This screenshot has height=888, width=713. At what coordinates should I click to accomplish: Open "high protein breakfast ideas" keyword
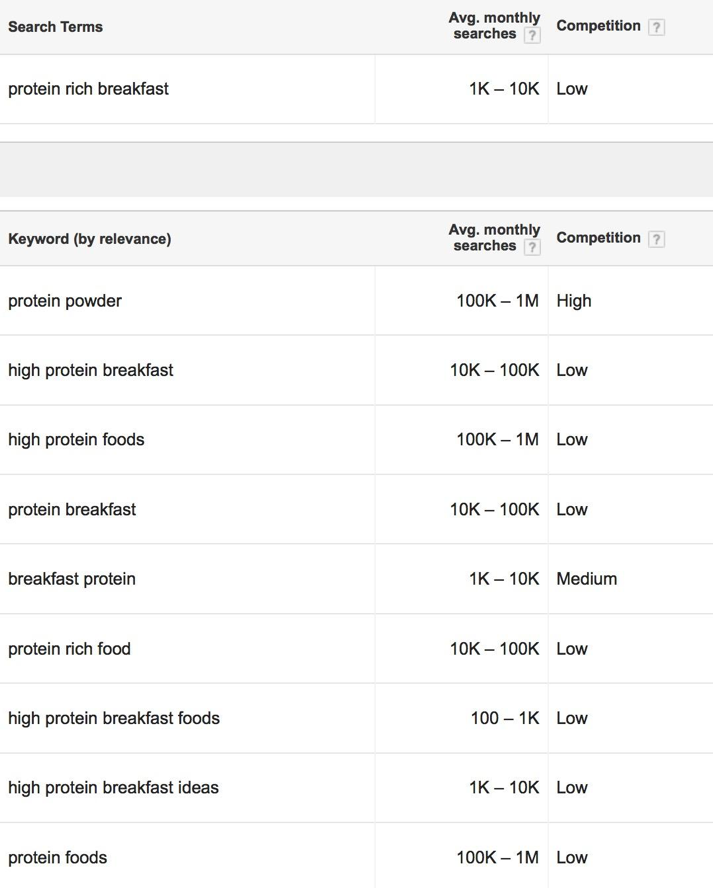tap(113, 788)
